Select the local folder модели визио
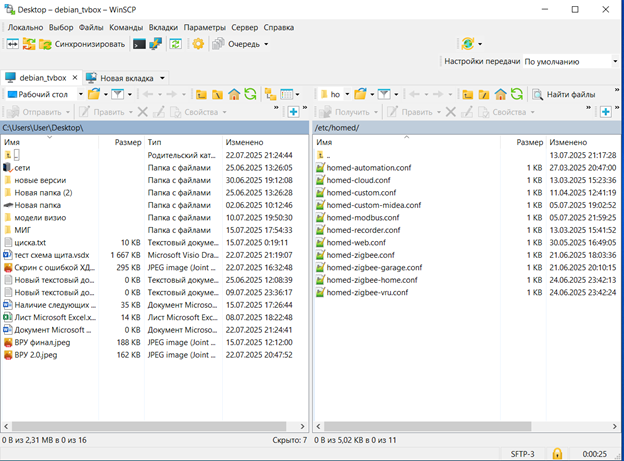The height and width of the screenshot is (461, 624). pos(40,218)
